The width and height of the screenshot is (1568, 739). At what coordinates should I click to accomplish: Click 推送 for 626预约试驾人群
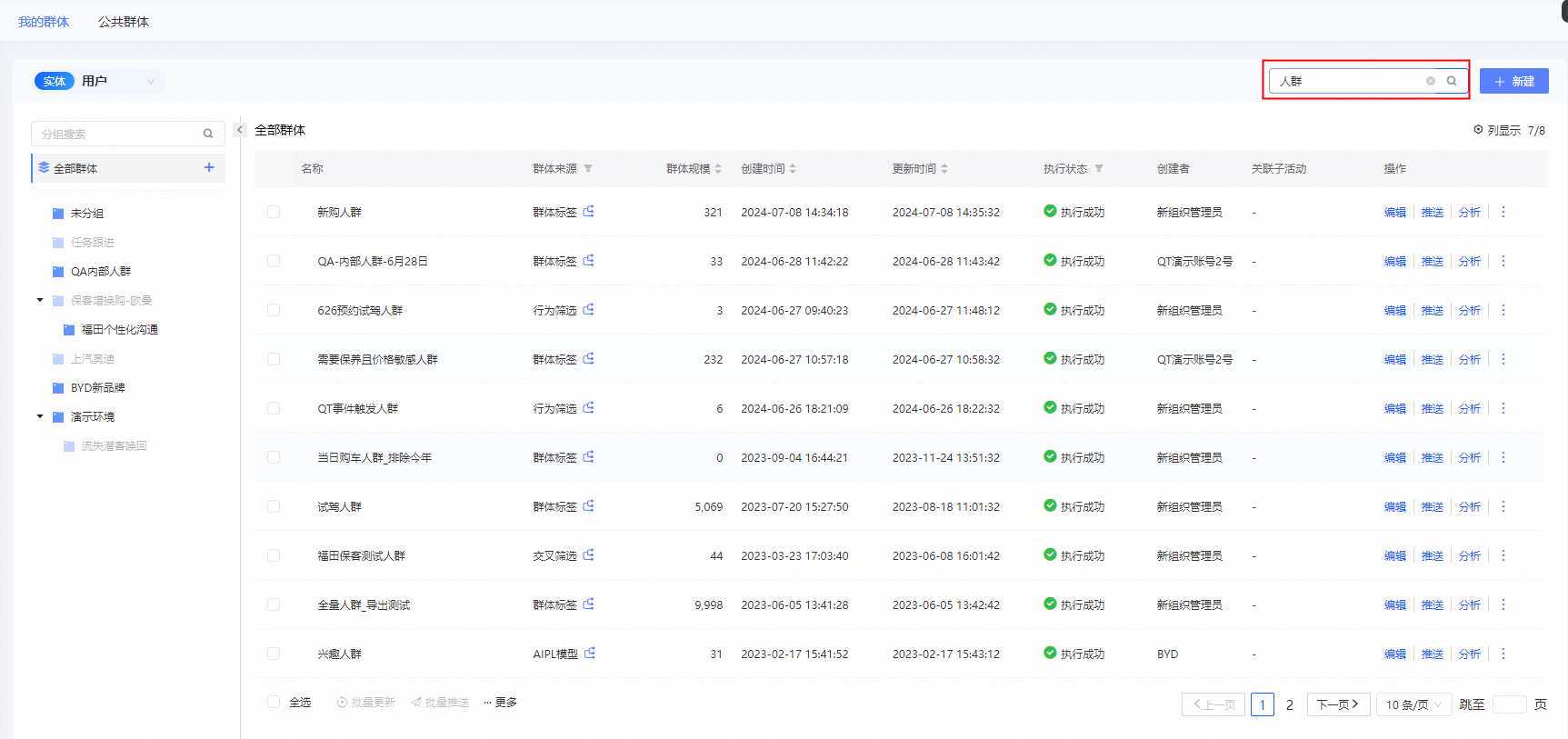coord(1433,310)
